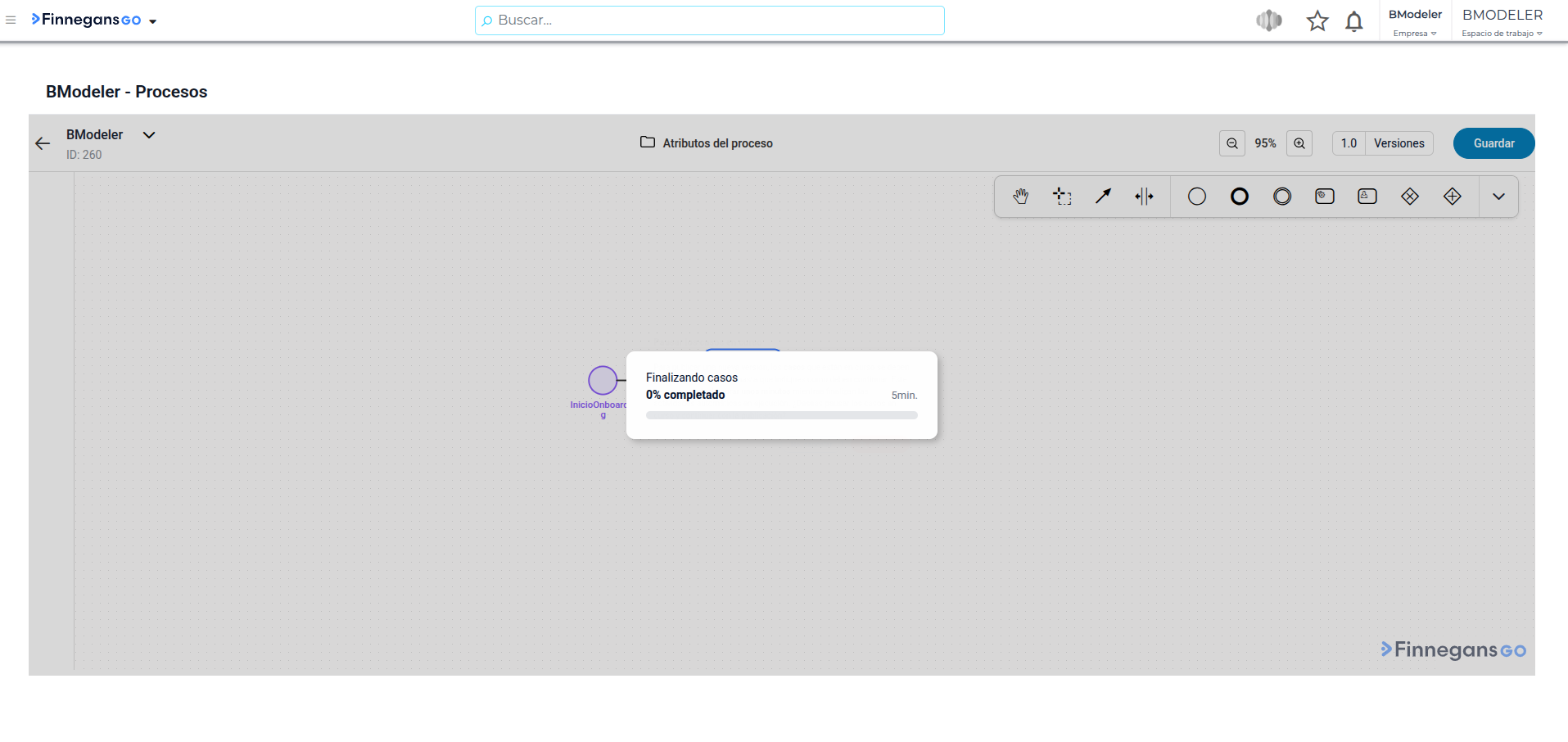Screen dimensions: 1568x742
Task: Add an intermediate event double circle
Action: pos(1282,197)
